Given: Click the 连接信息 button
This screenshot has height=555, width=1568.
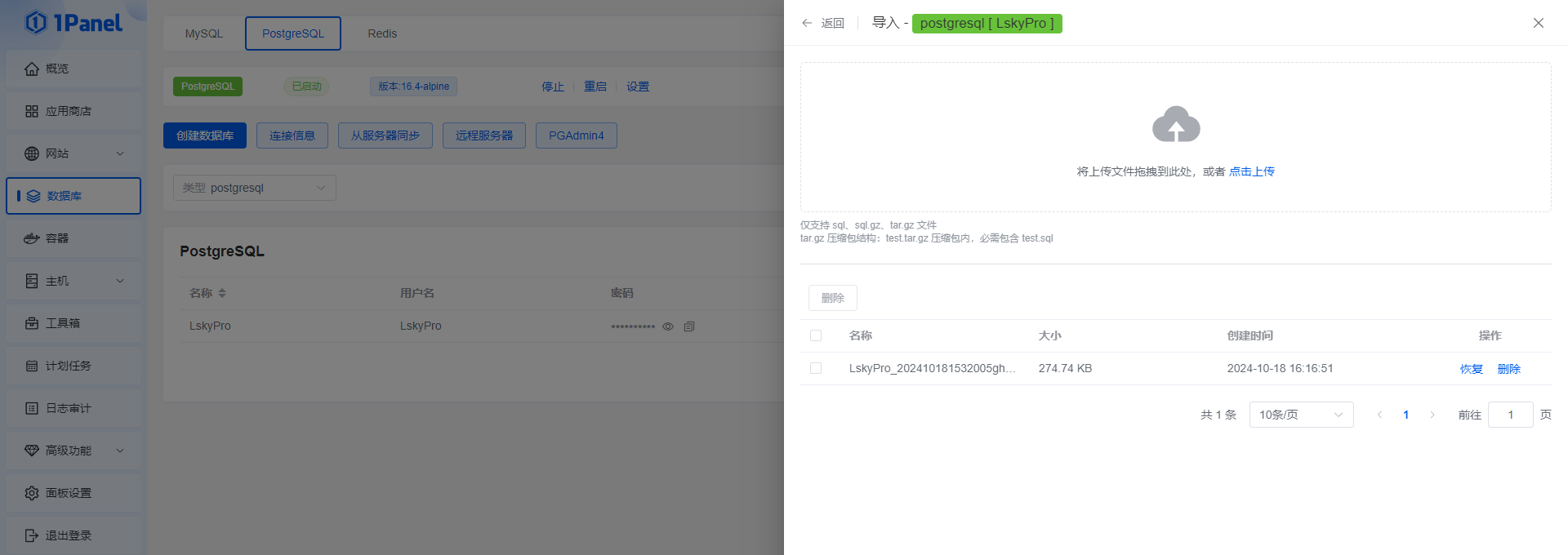Looking at the screenshot, I should pyautogui.click(x=292, y=135).
